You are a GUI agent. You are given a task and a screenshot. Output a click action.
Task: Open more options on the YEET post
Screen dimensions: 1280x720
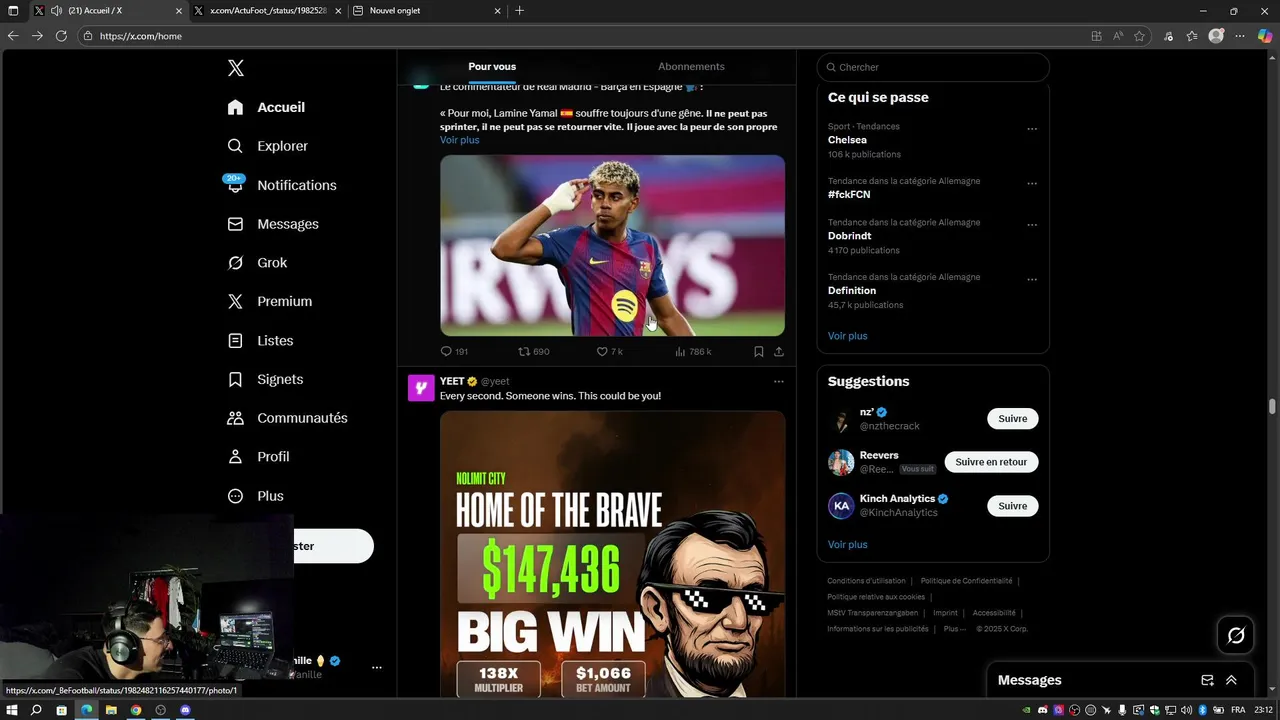tap(779, 381)
